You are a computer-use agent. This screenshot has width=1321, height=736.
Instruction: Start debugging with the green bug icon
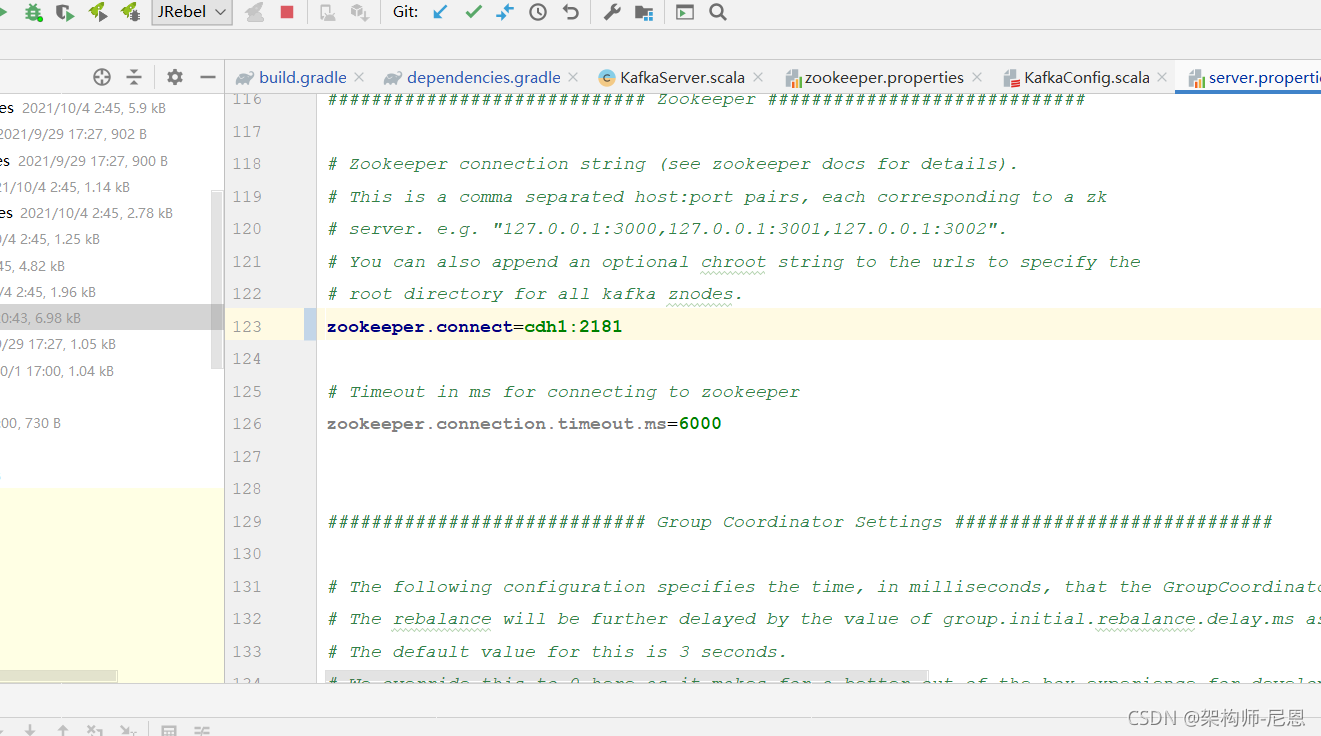pyautogui.click(x=33, y=12)
